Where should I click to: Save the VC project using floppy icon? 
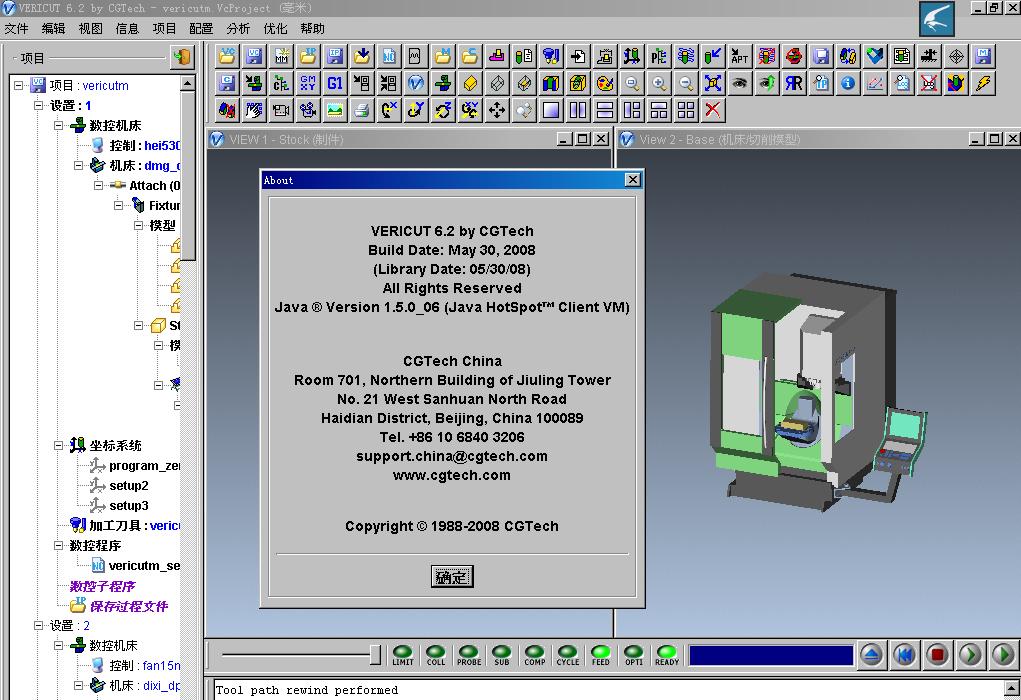coord(254,56)
